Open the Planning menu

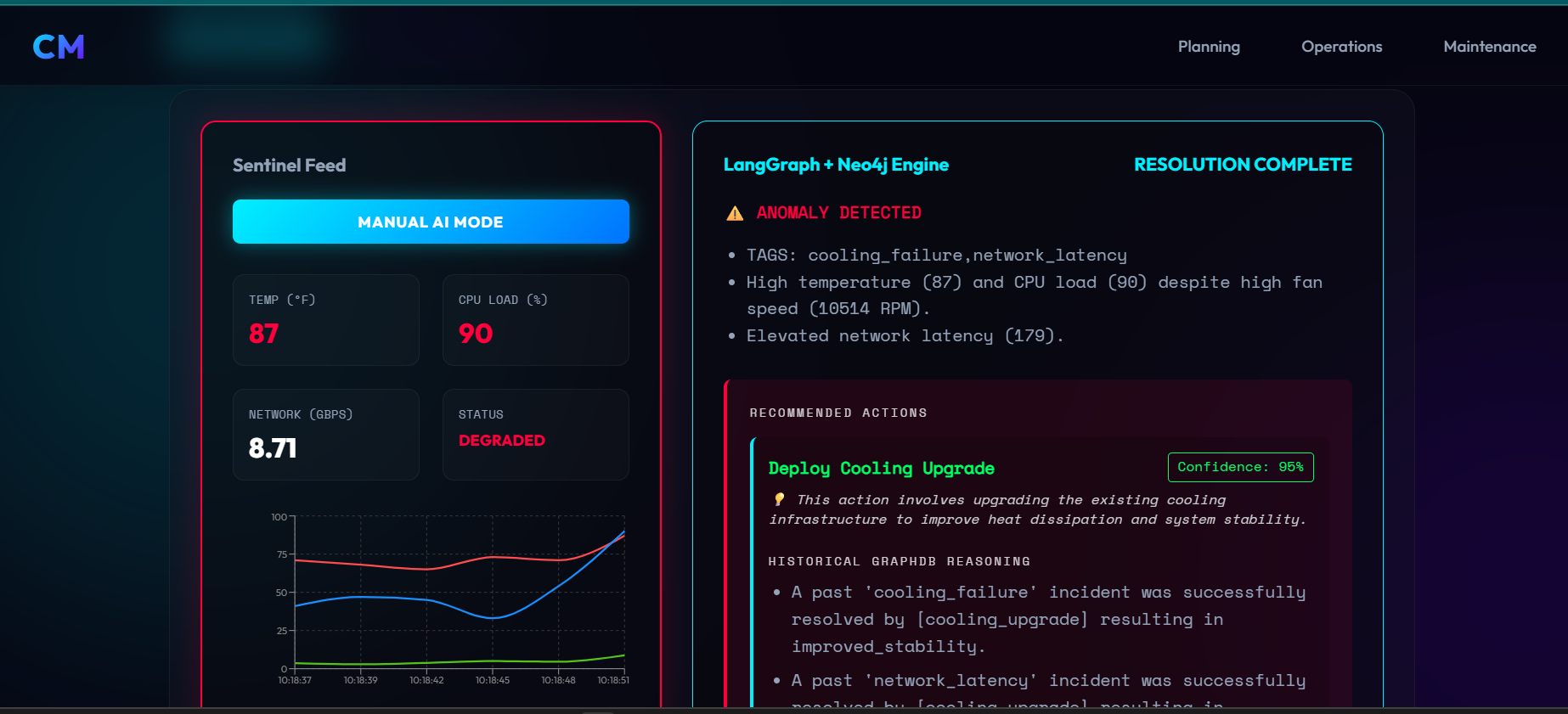(x=1209, y=47)
